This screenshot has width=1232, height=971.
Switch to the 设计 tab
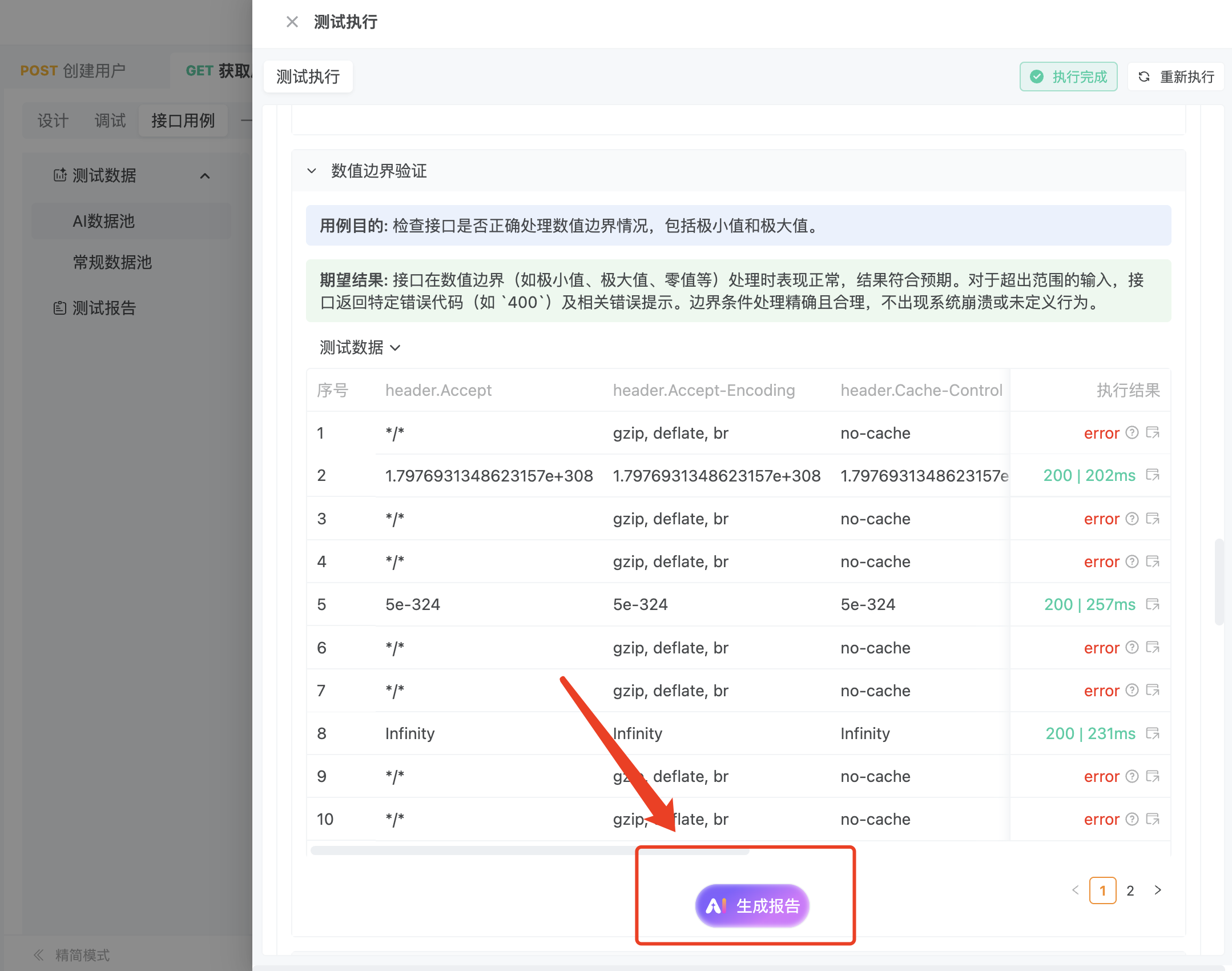click(53, 121)
